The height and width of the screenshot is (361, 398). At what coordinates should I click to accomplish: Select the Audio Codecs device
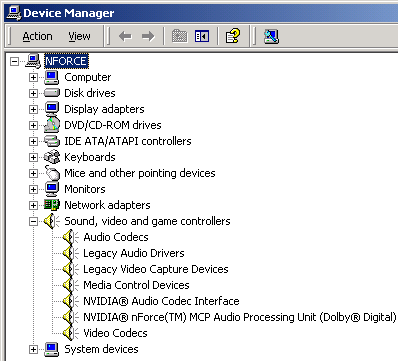116,237
